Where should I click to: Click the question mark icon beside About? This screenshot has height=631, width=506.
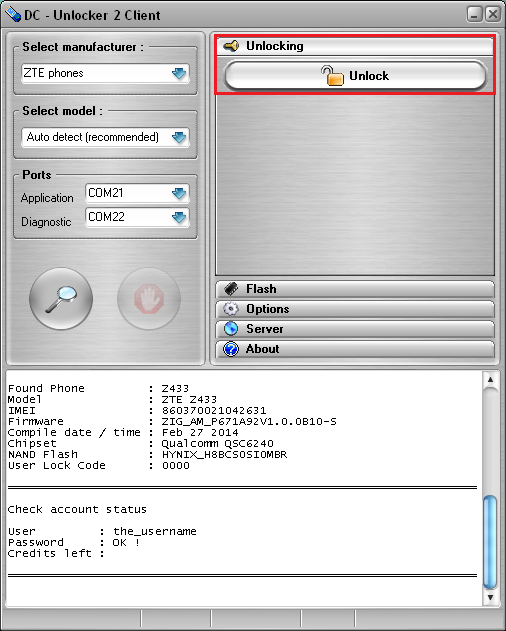point(231,349)
